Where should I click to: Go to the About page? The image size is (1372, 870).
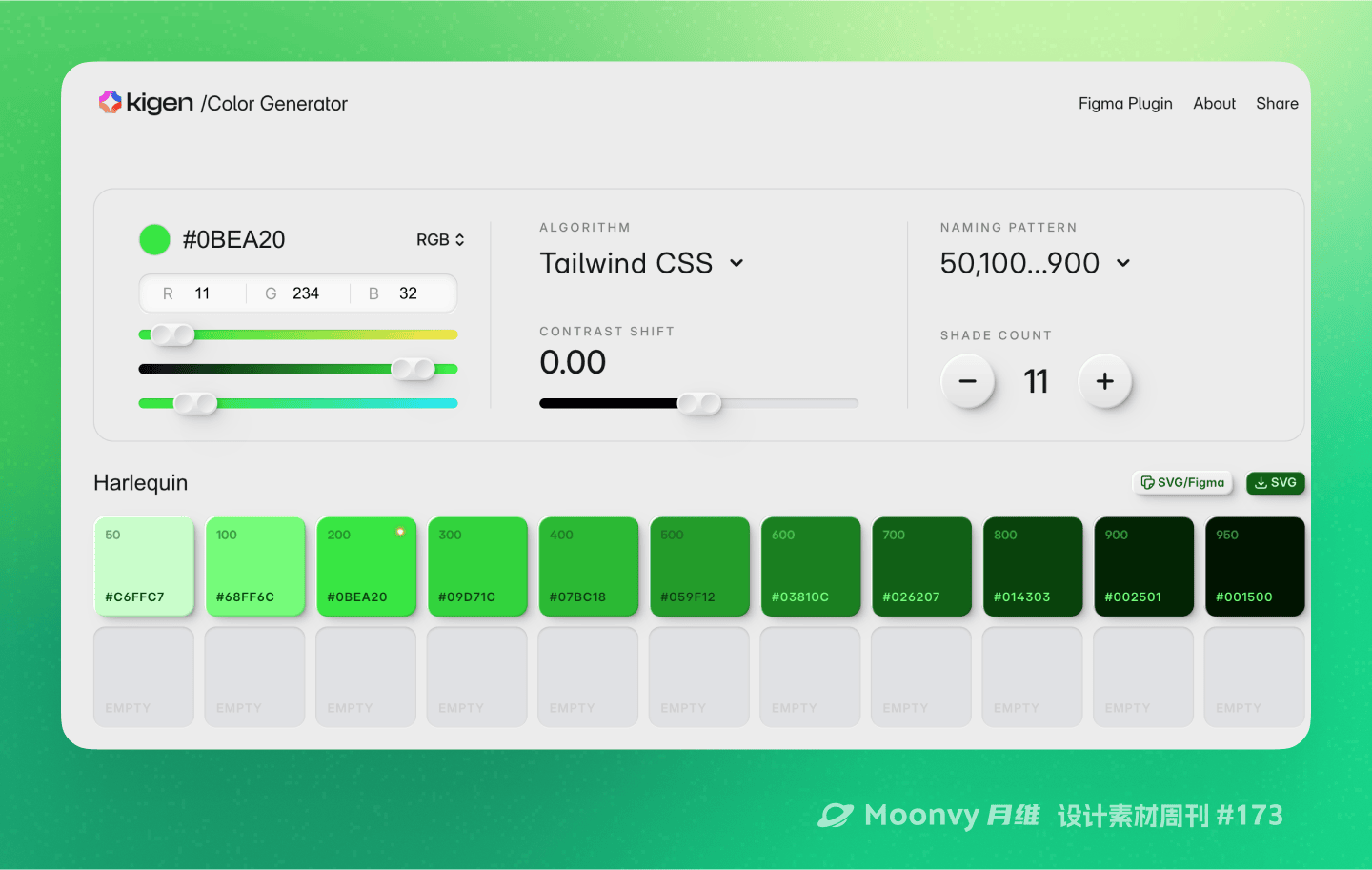pyautogui.click(x=1214, y=104)
